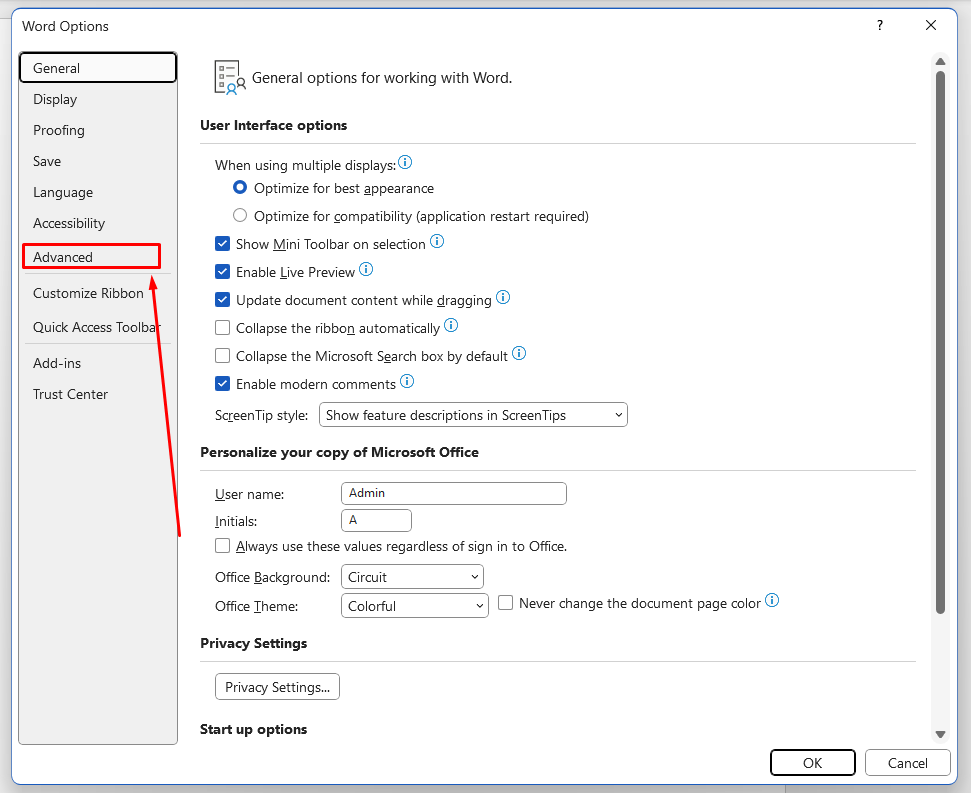Click the User Interface options heading
The width and height of the screenshot is (971, 793).
(x=273, y=125)
